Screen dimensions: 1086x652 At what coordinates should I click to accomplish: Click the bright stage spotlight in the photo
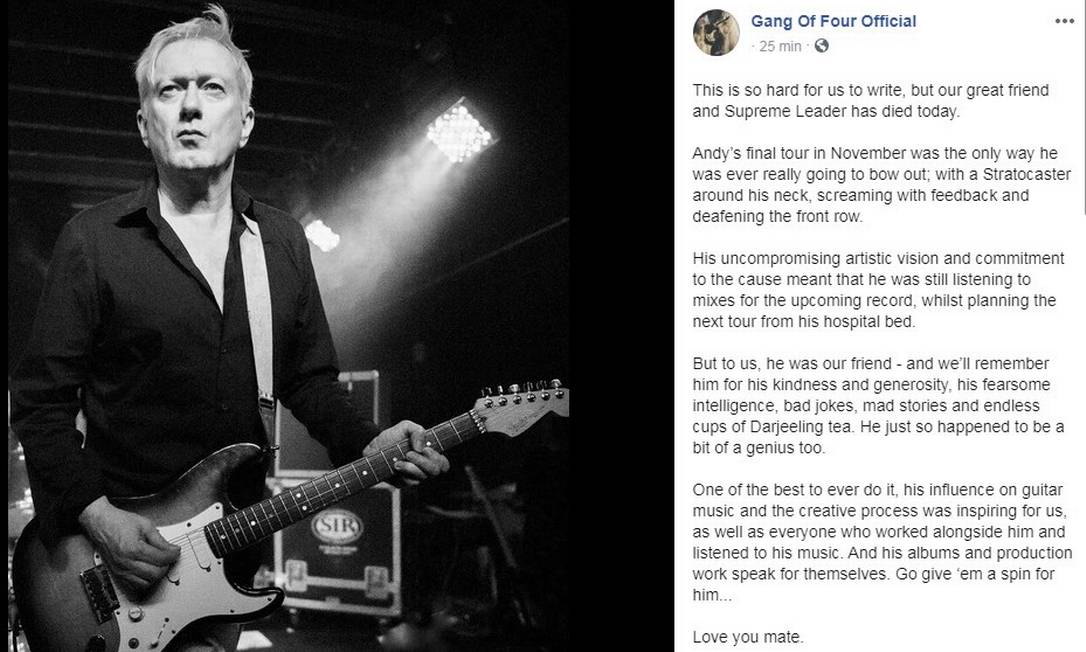(x=459, y=132)
